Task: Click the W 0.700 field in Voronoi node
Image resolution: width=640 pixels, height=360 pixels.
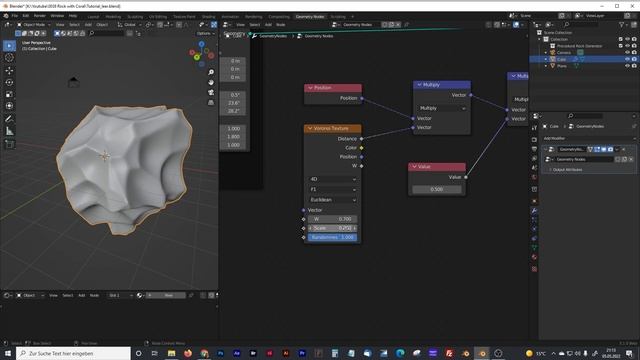Action: tap(333, 219)
